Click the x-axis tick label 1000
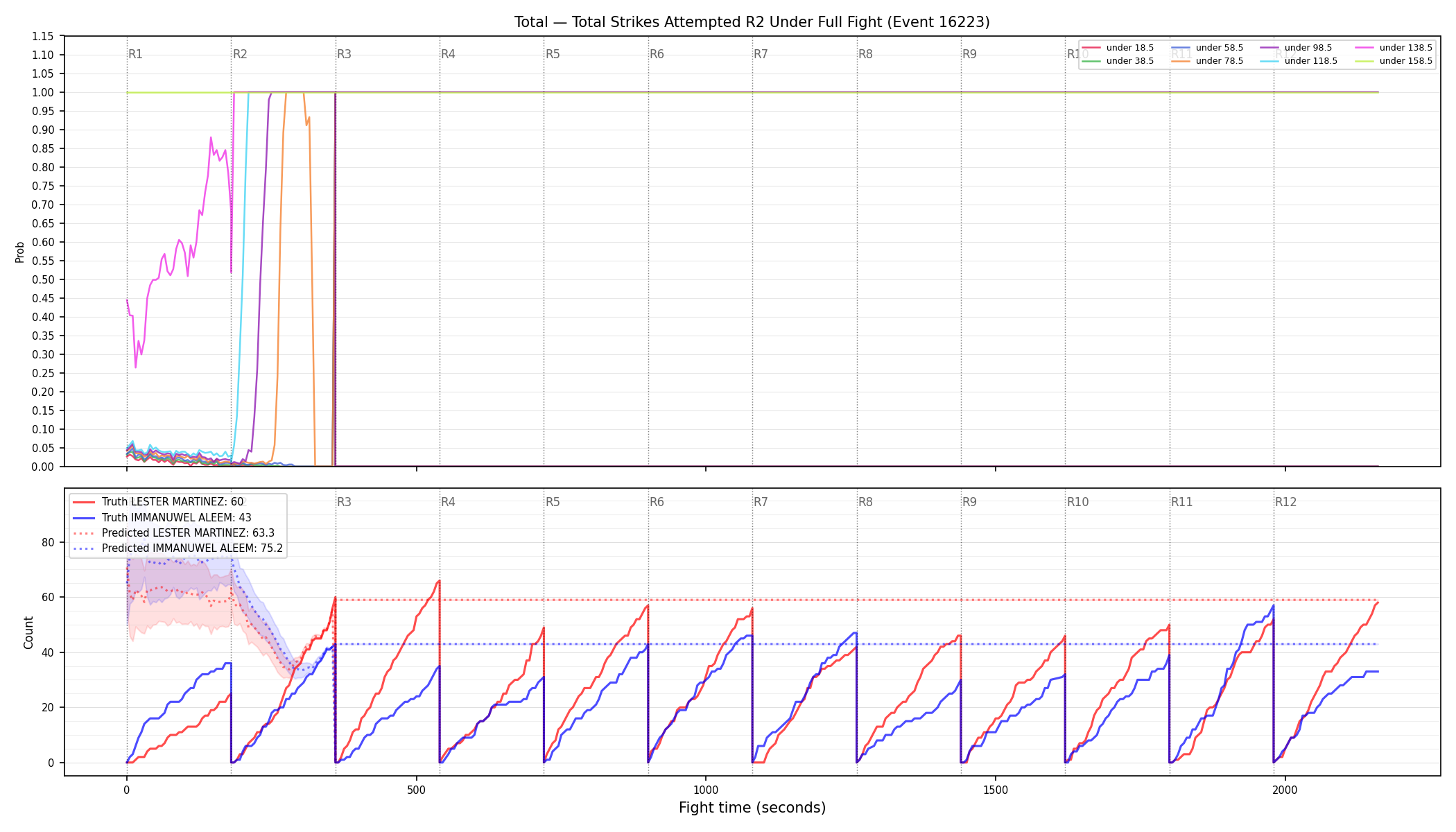 point(706,790)
